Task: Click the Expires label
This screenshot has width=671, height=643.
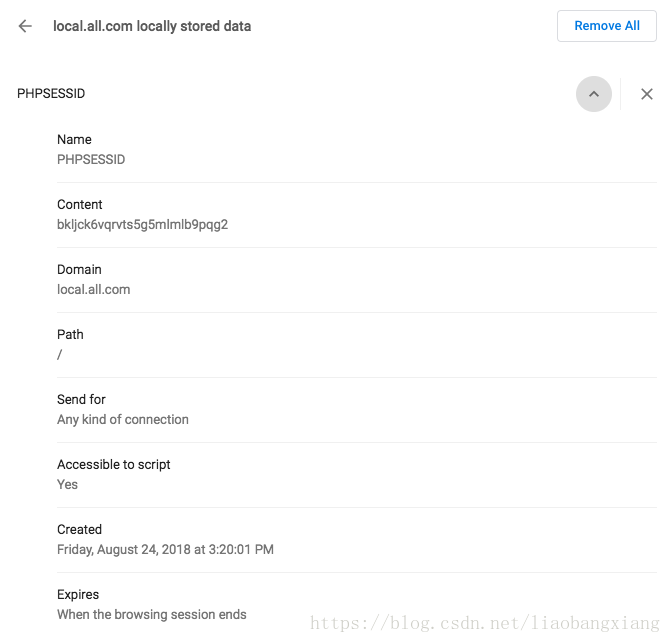Action: click(78, 594)
